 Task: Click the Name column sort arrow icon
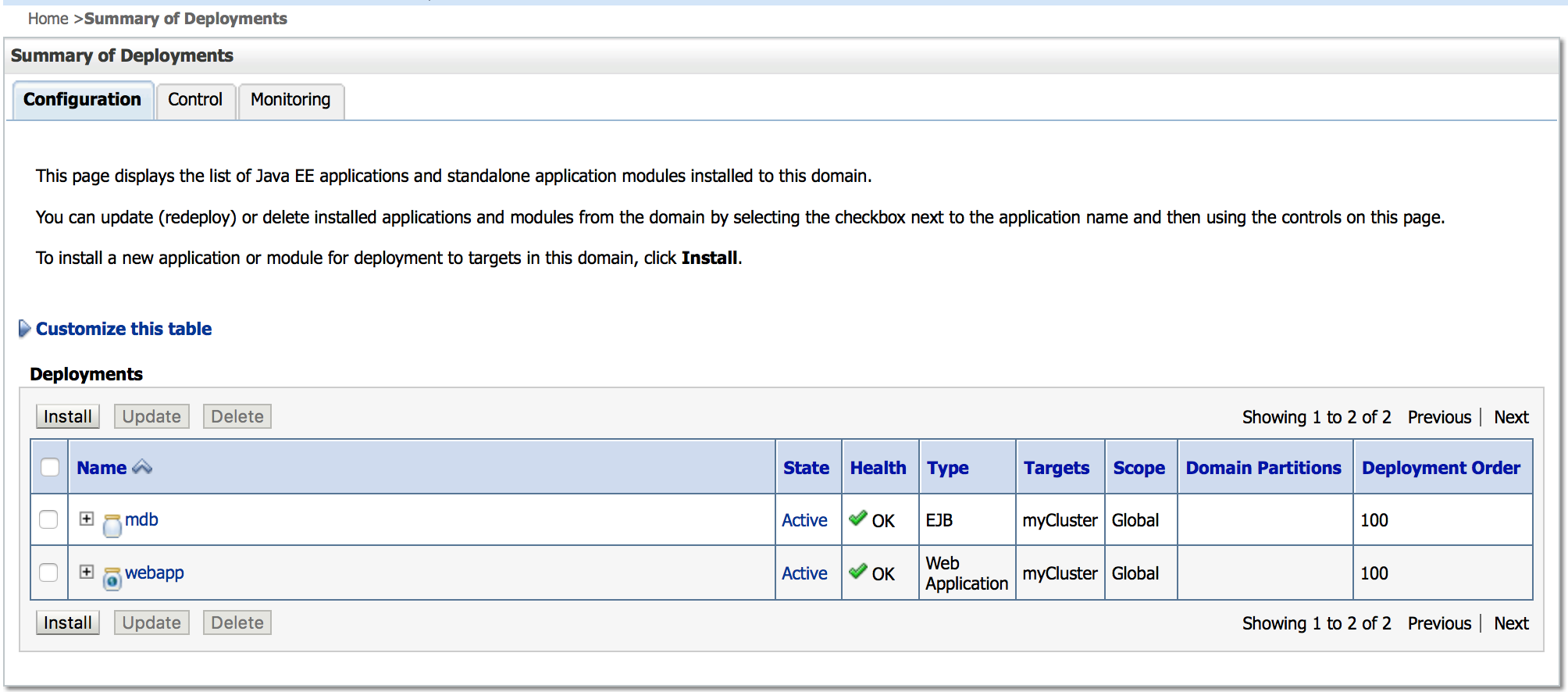pyautogui.click(x=142, y=467)
